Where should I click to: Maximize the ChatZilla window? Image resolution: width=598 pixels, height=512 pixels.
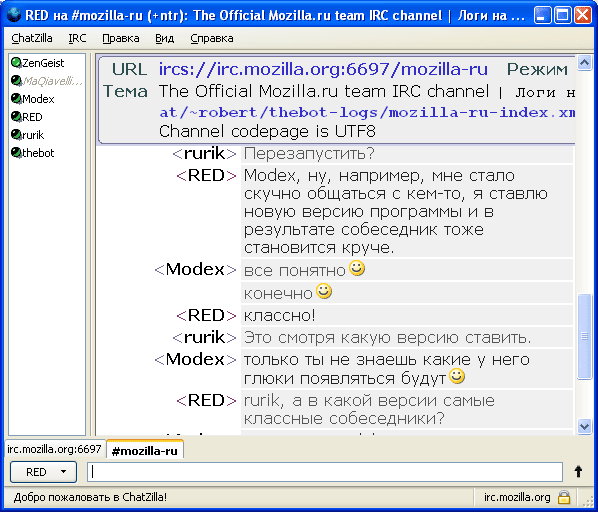coord(563,15)
